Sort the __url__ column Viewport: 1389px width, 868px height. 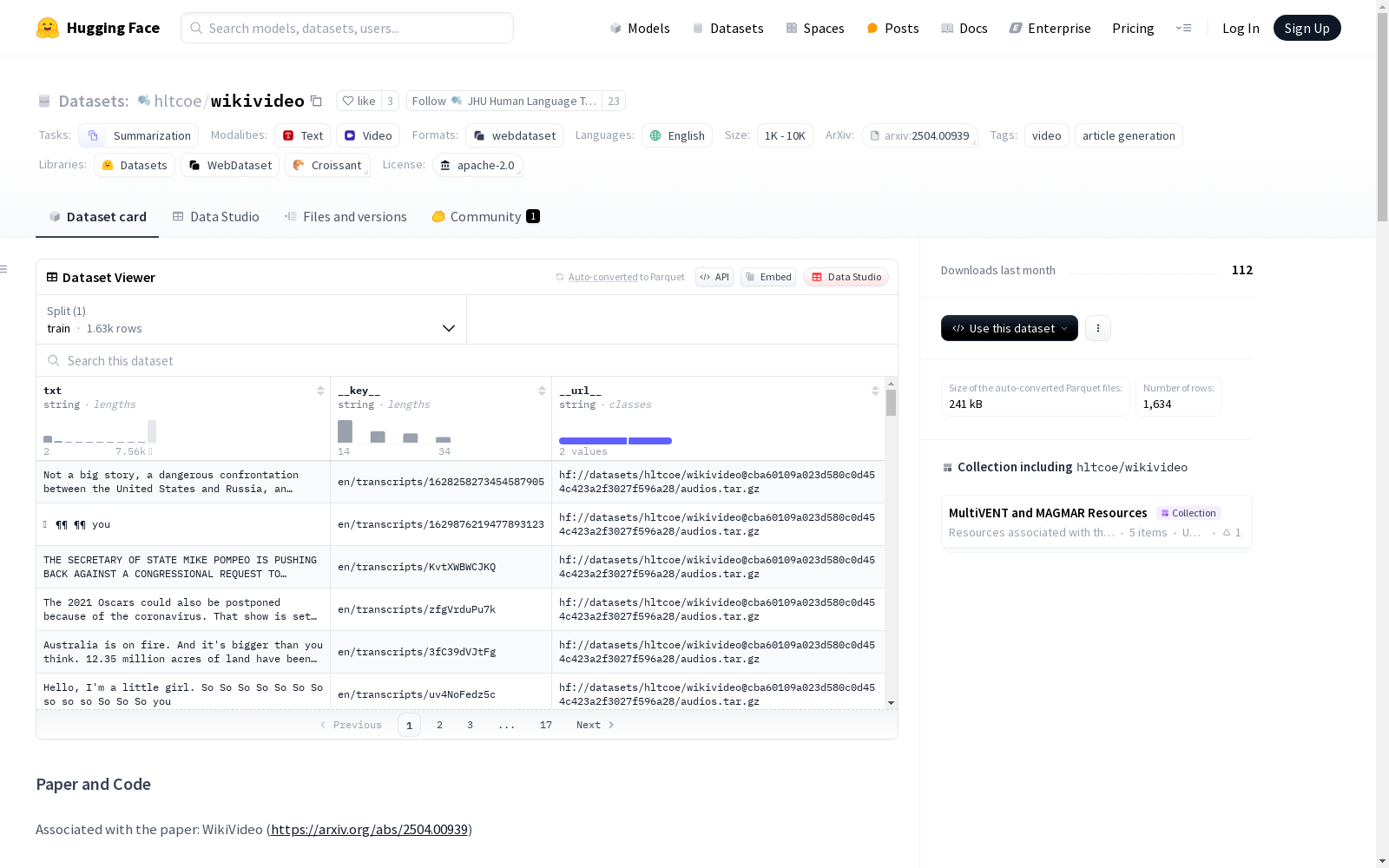pos(875,391)
